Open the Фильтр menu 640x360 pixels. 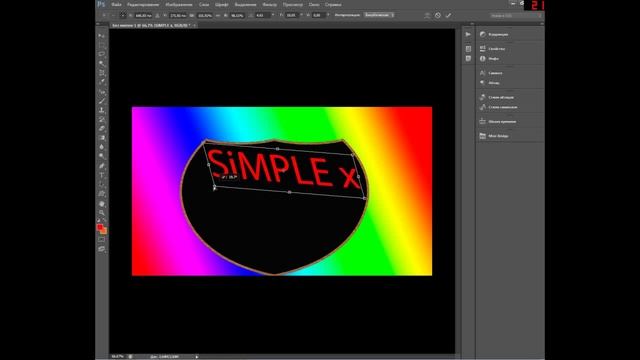[269, 4]
